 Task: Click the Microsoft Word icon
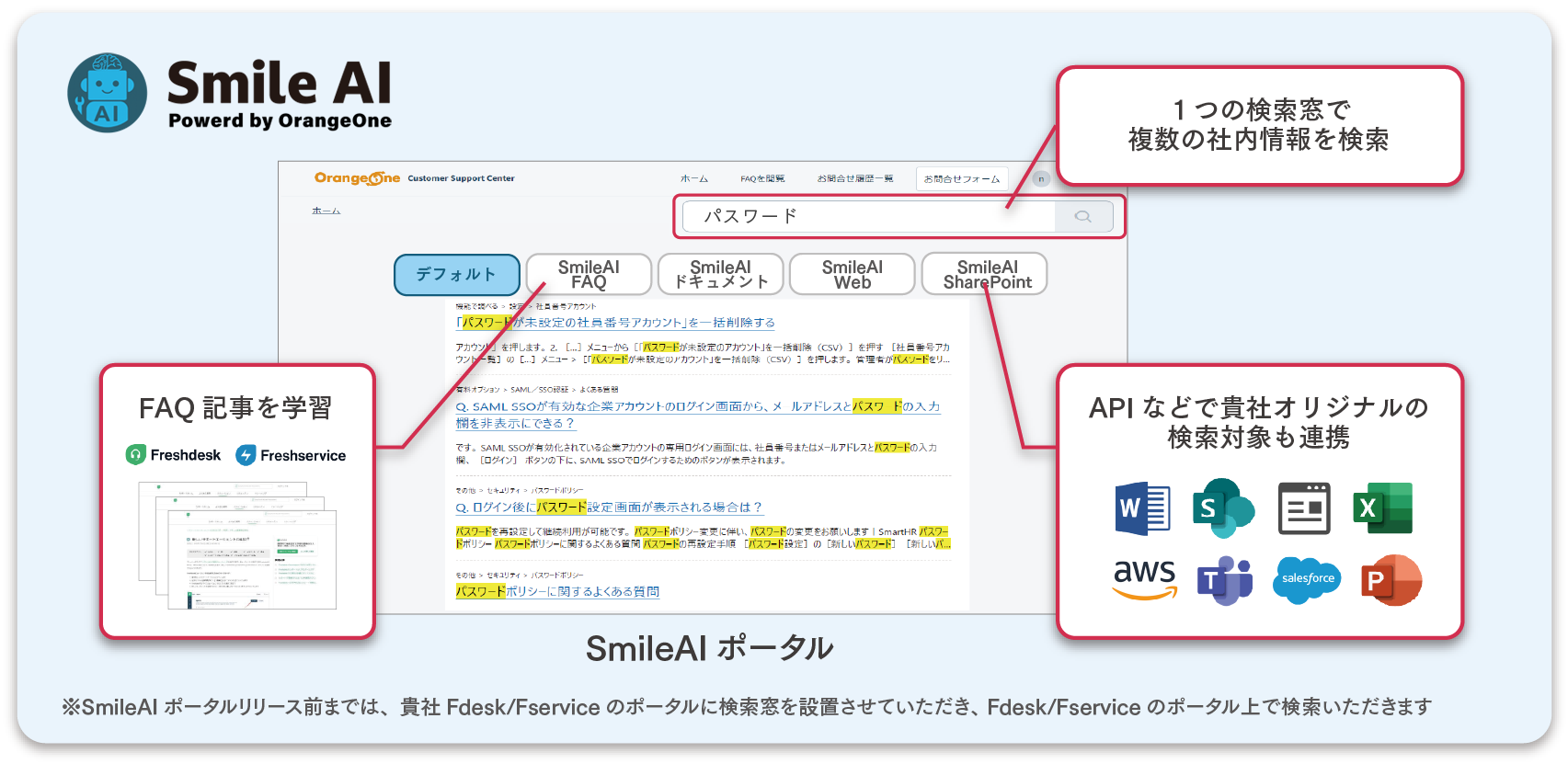(1143, 507)
